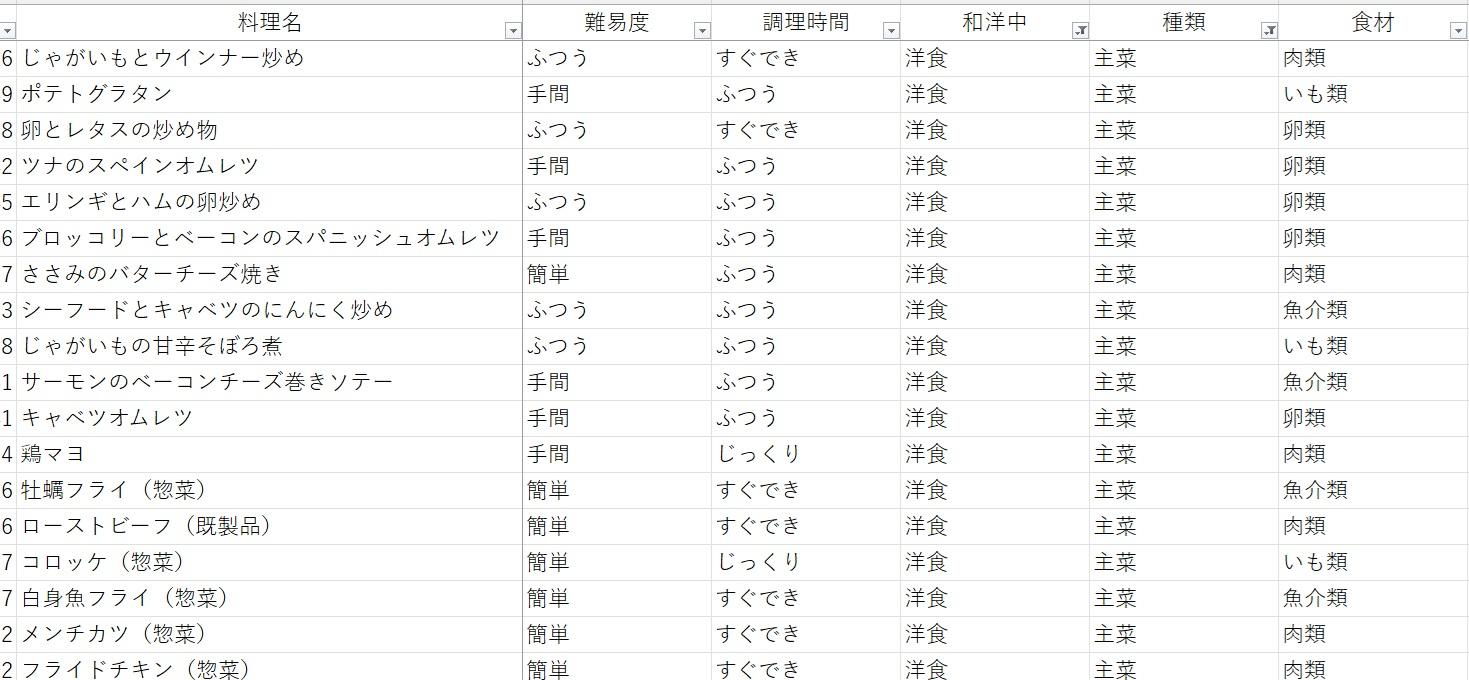Click すぐでき in じゃがいもとウインナー炒め row
This screenshot has height=680, width=1469.
point(759,58)
